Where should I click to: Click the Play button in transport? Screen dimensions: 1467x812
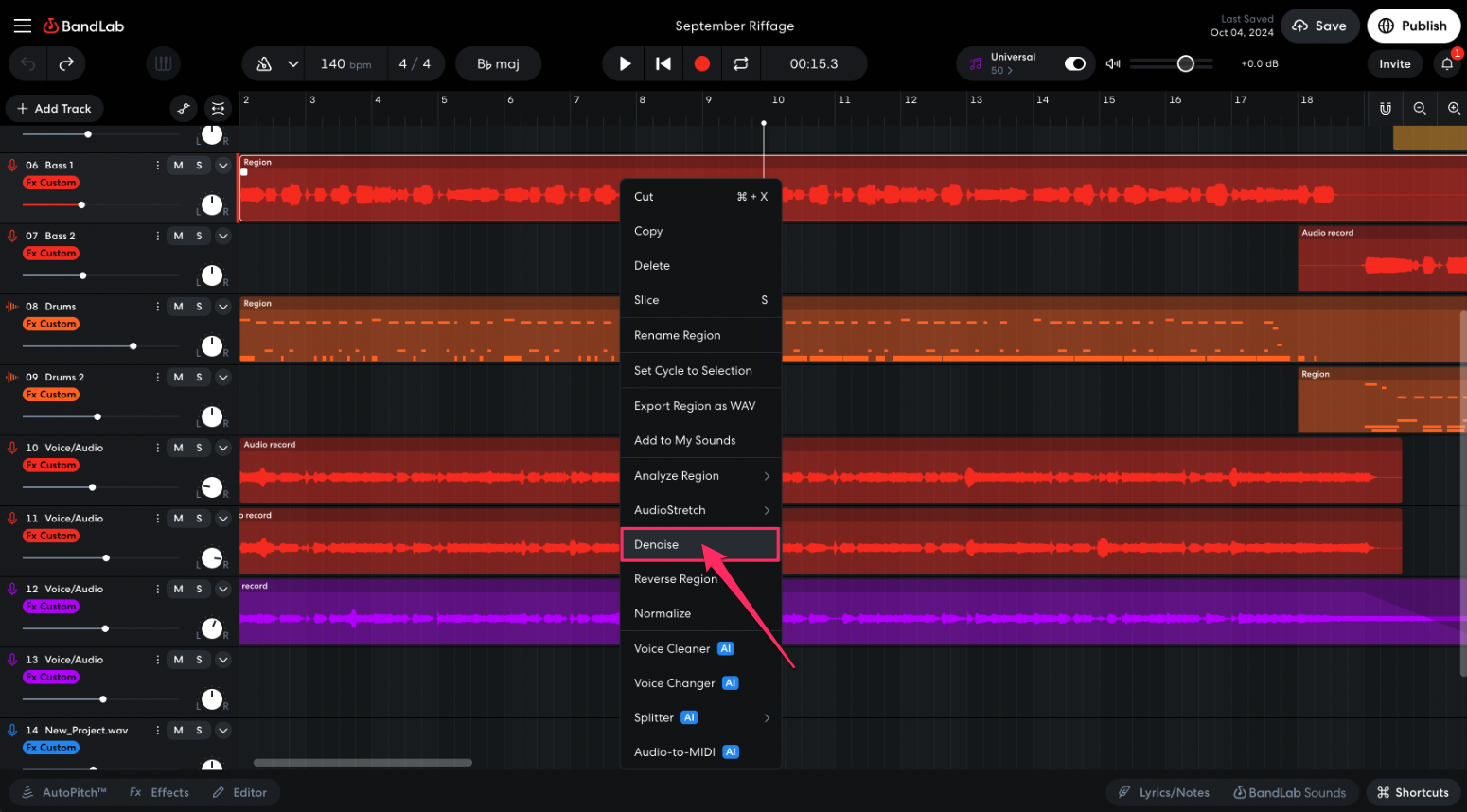point(625,63)
